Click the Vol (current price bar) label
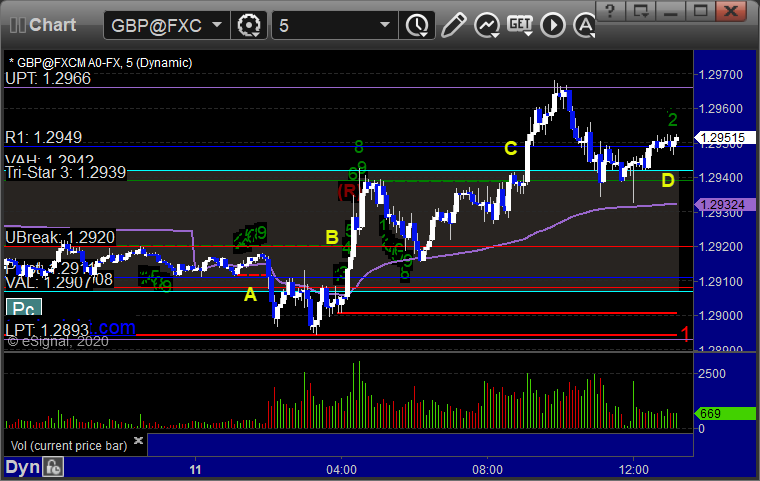Viewport: 760px width, 481px height. click(69, 446)
